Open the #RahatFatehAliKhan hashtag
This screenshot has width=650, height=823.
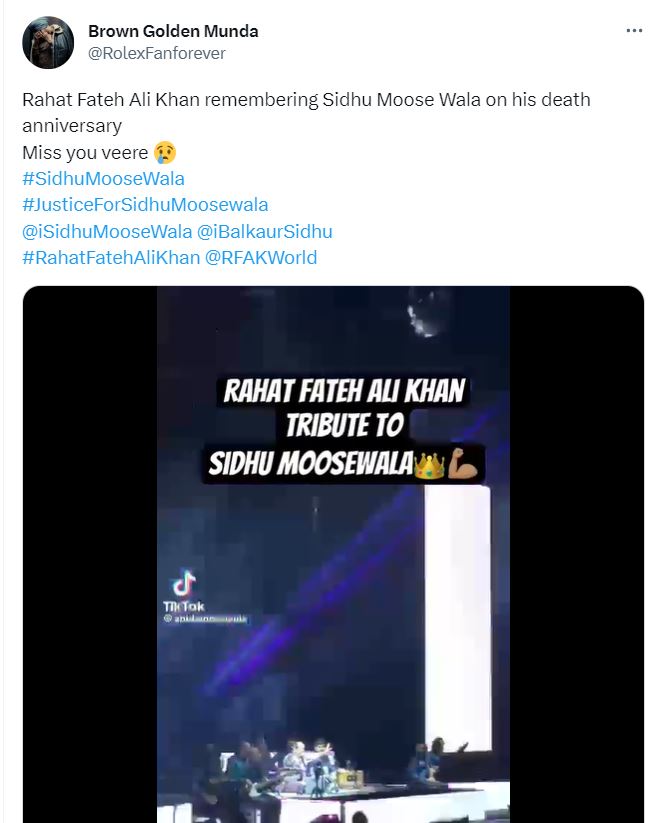point(110,257)
